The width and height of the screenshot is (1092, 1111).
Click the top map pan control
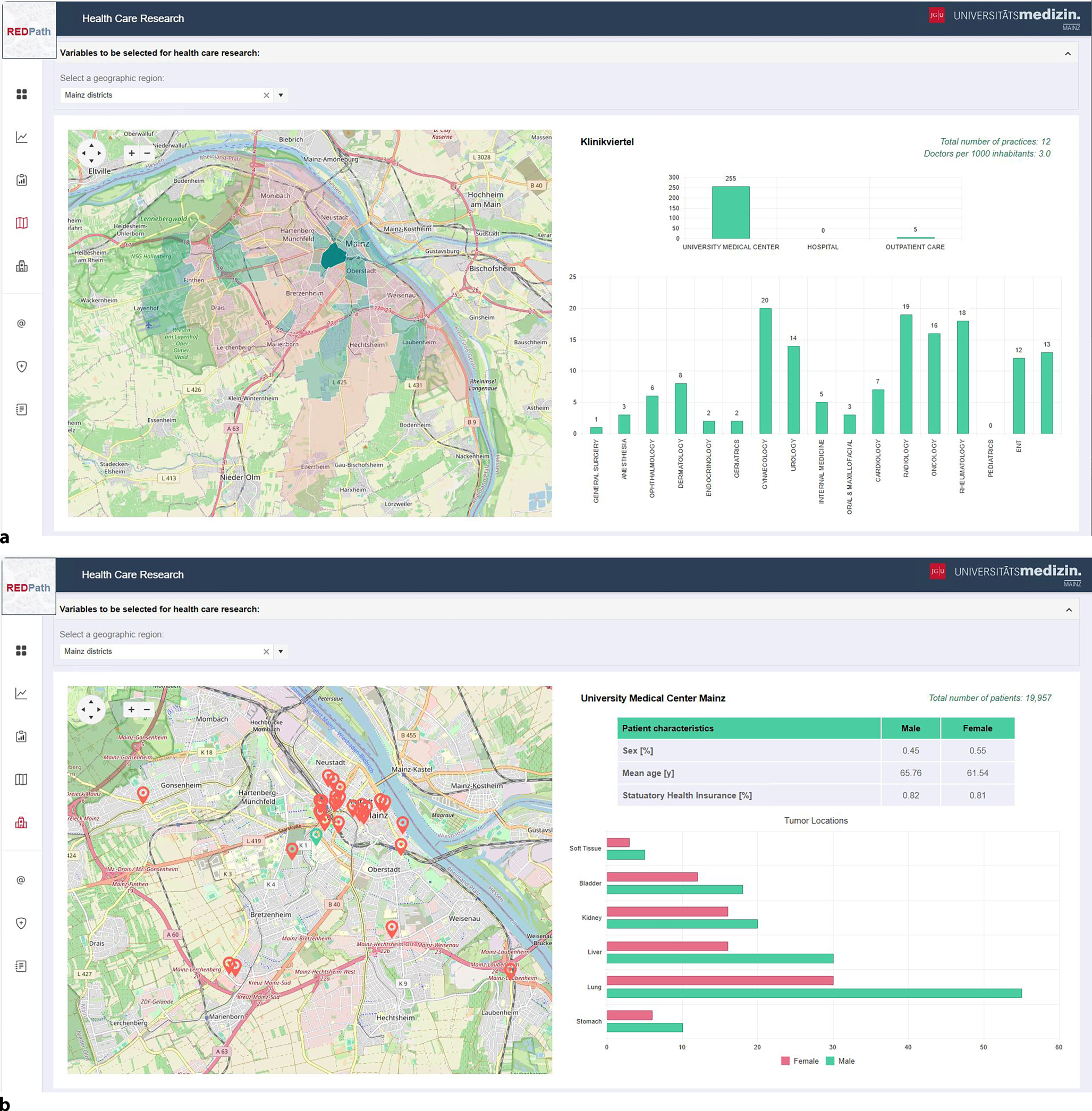tap(91, 153)
